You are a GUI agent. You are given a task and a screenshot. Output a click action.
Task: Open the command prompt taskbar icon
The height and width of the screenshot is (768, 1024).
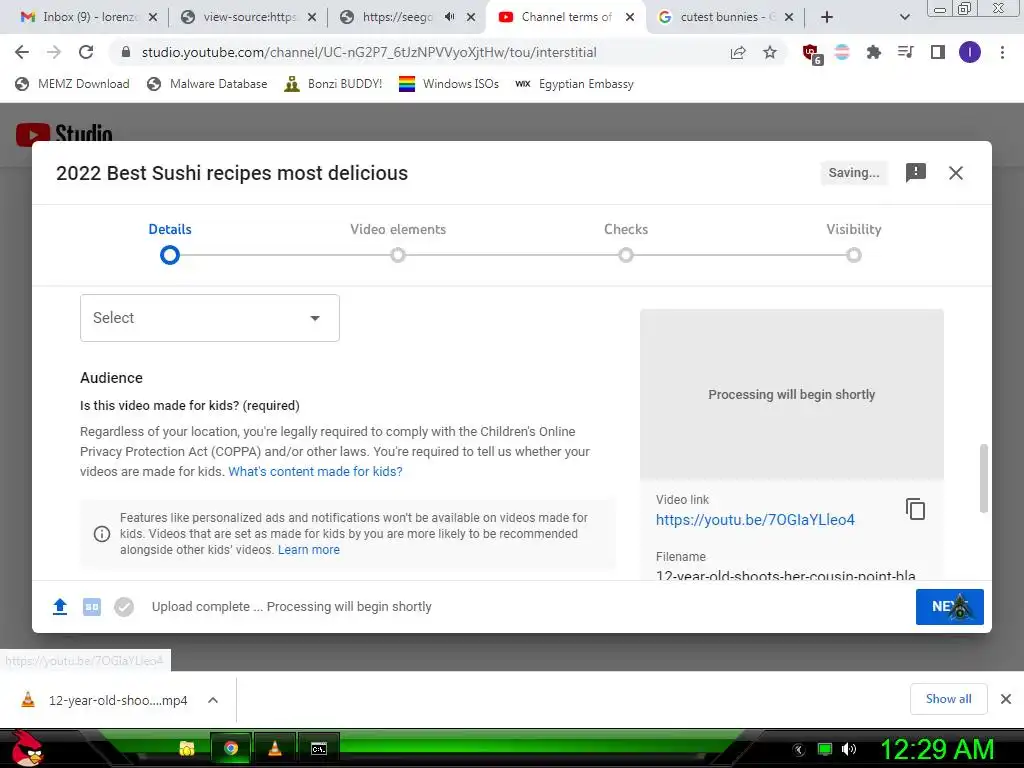tap(319, 748)
